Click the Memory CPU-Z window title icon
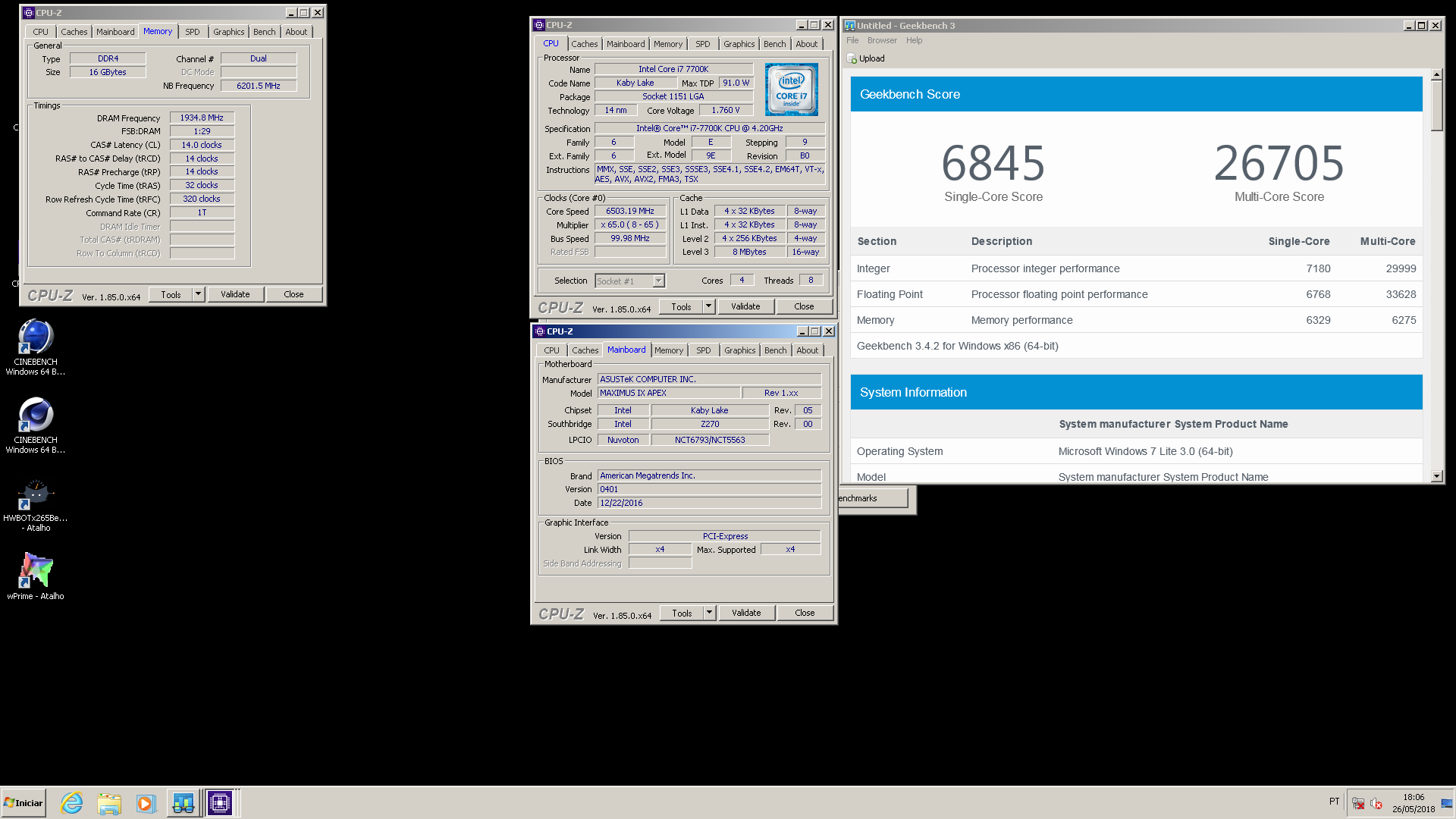Viewport: 1456px width, 819px height. point(29,13)
